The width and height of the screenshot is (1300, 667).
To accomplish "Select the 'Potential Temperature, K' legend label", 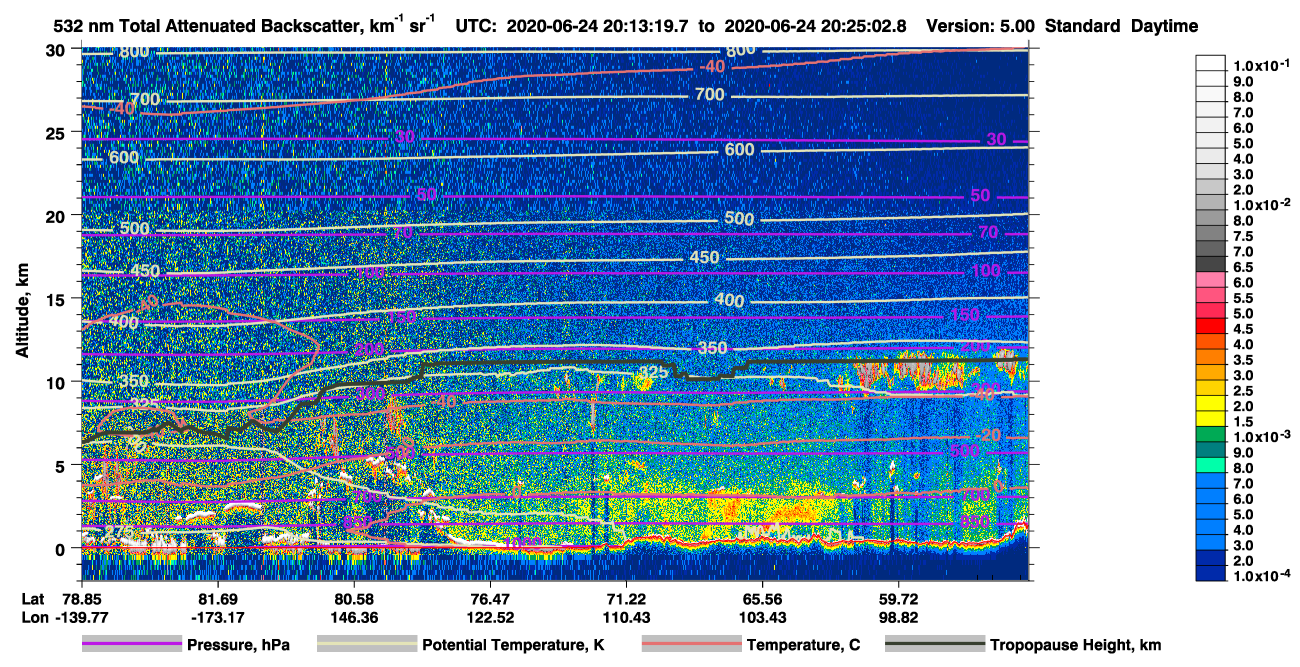I will (514, 646).
